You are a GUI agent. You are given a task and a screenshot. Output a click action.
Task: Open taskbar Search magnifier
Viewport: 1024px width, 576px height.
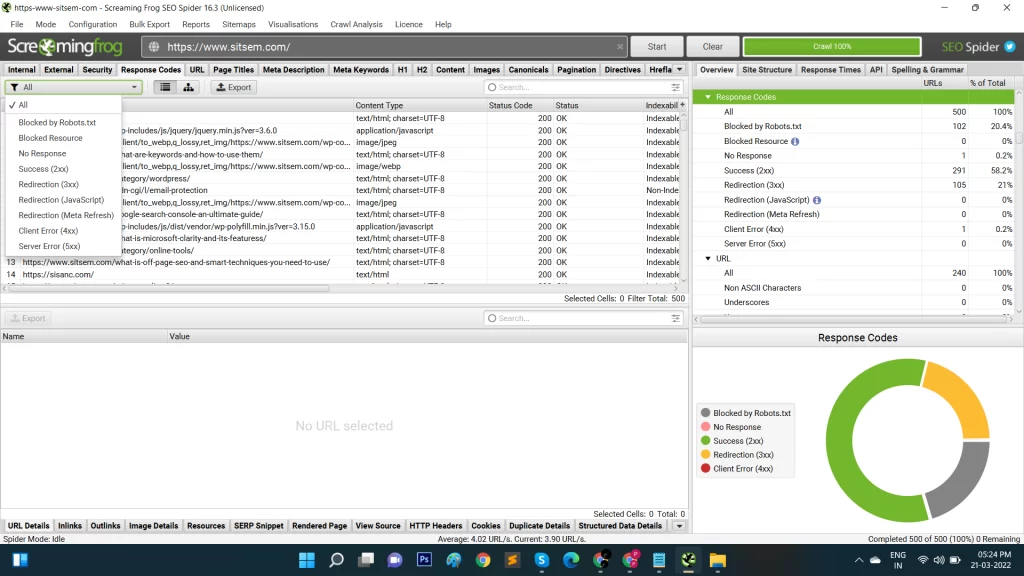(x=336, y=560)
